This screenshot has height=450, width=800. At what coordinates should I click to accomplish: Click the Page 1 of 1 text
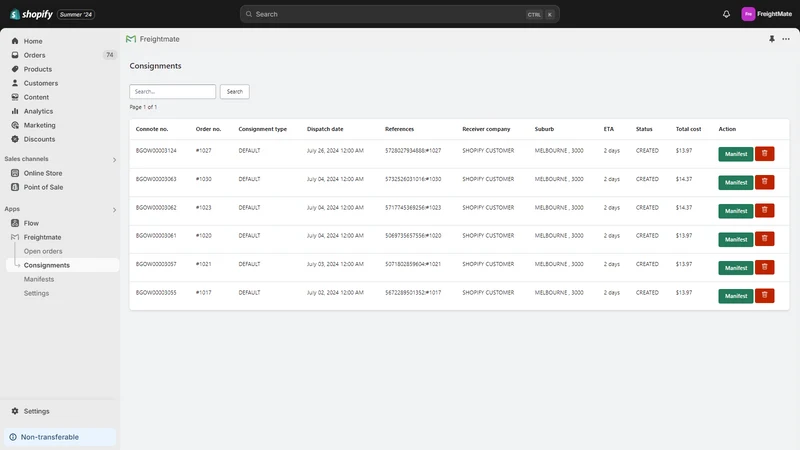[143, 107]
